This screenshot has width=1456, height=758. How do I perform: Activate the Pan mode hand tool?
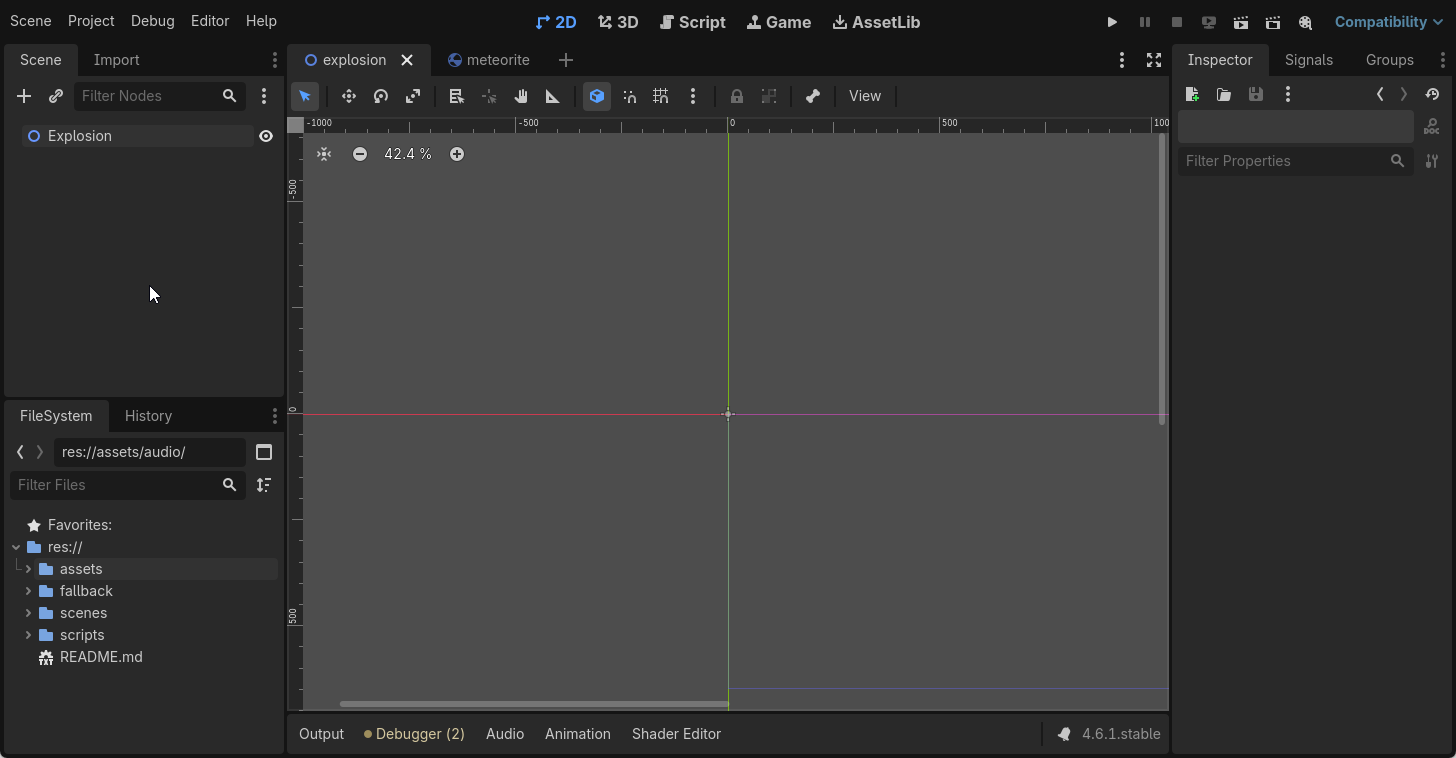coord(521,96)
